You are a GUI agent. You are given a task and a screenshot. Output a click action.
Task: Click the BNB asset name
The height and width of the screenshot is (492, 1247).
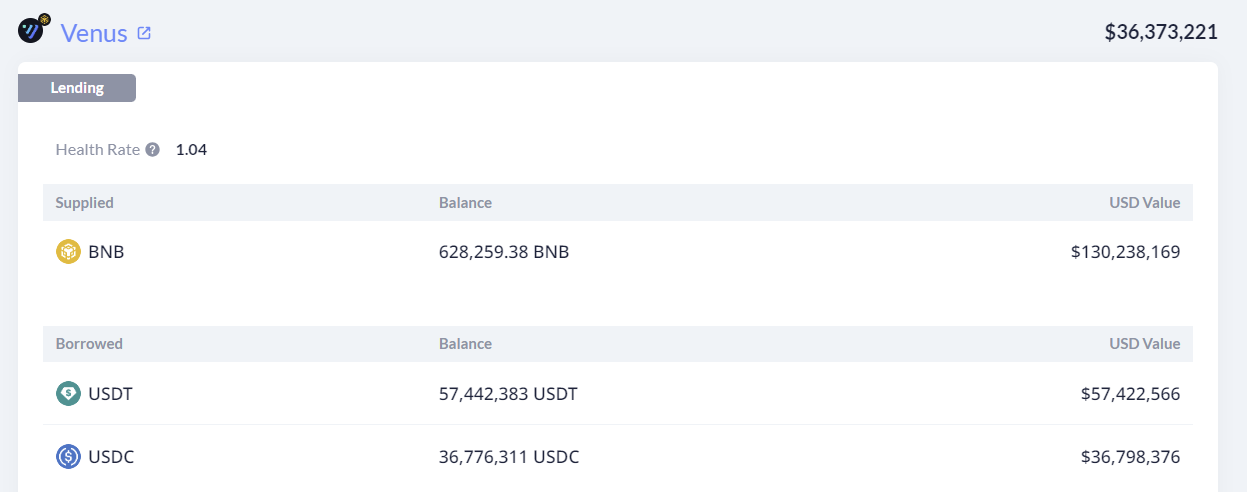106,252
